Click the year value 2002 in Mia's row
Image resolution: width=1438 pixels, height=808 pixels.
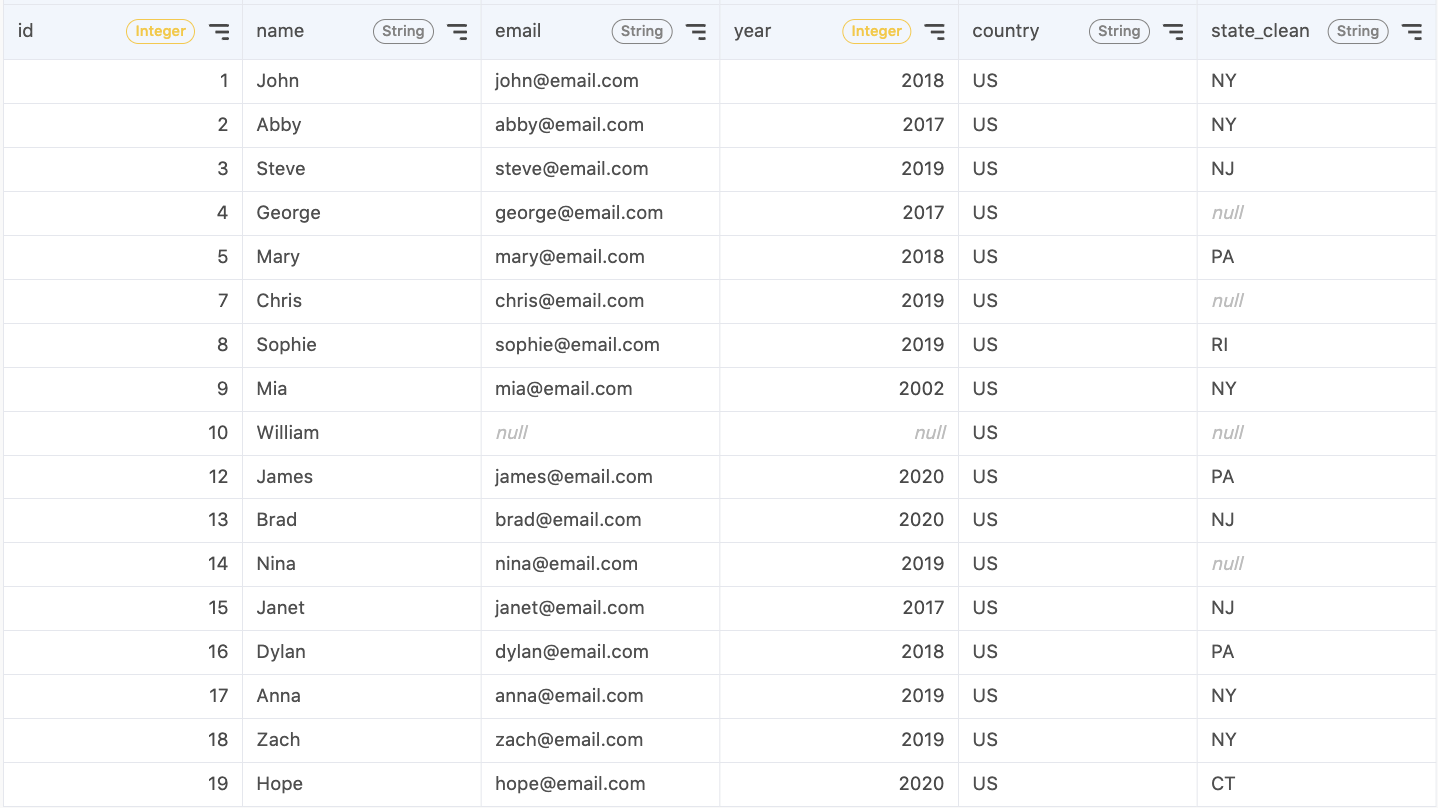[x=921, y=389]
